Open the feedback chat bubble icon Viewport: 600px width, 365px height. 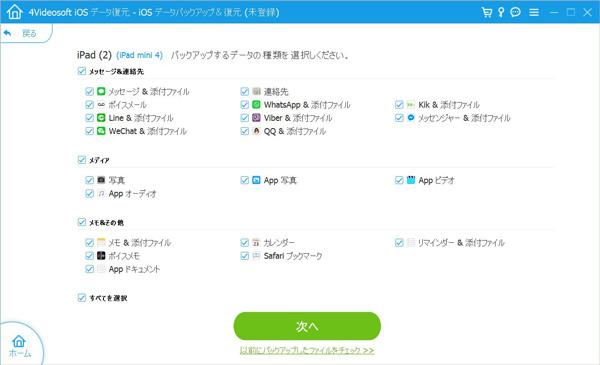pyautogui.click(x=515, y=12)
